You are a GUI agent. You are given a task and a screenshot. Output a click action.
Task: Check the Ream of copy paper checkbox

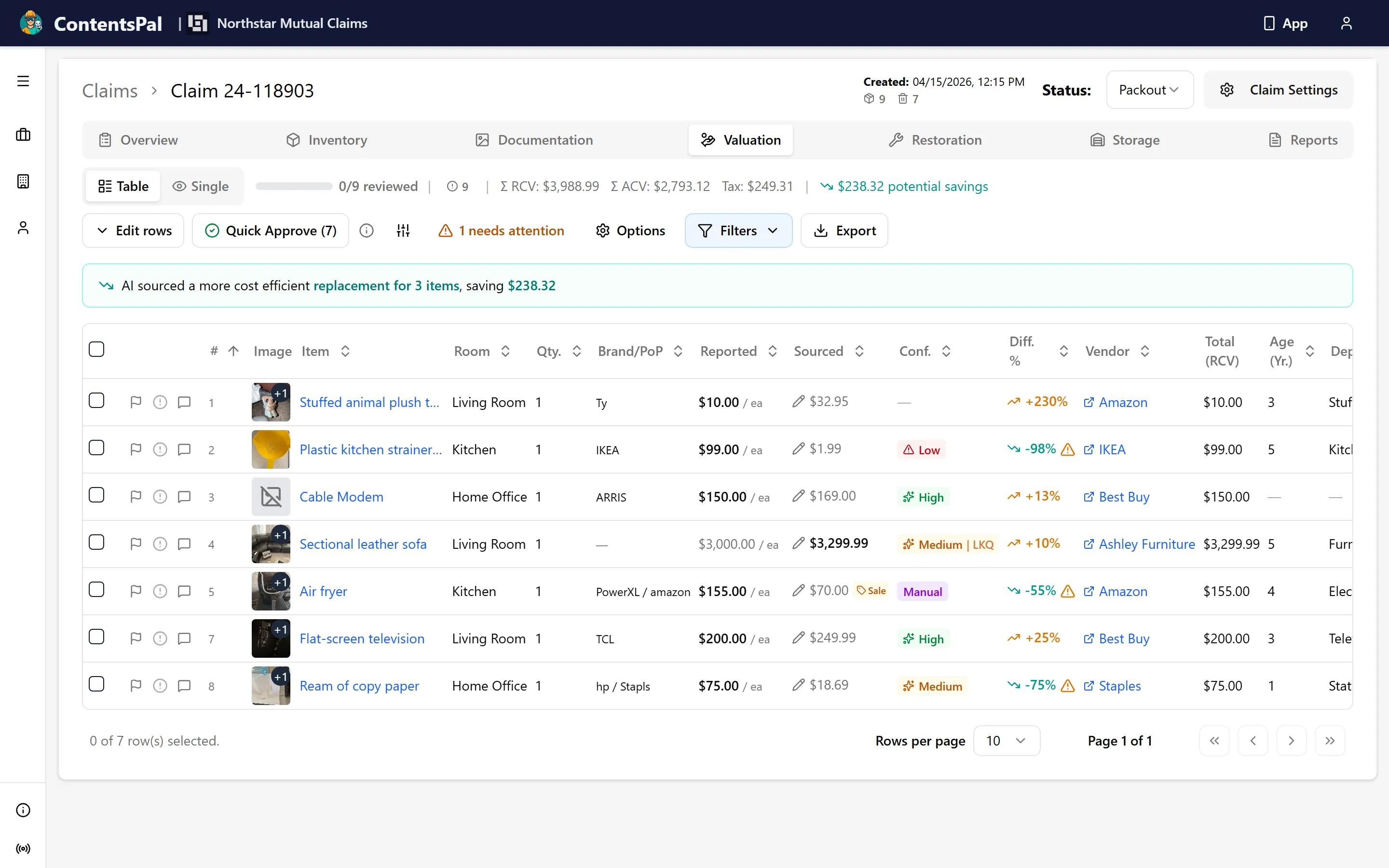(96, 684)
